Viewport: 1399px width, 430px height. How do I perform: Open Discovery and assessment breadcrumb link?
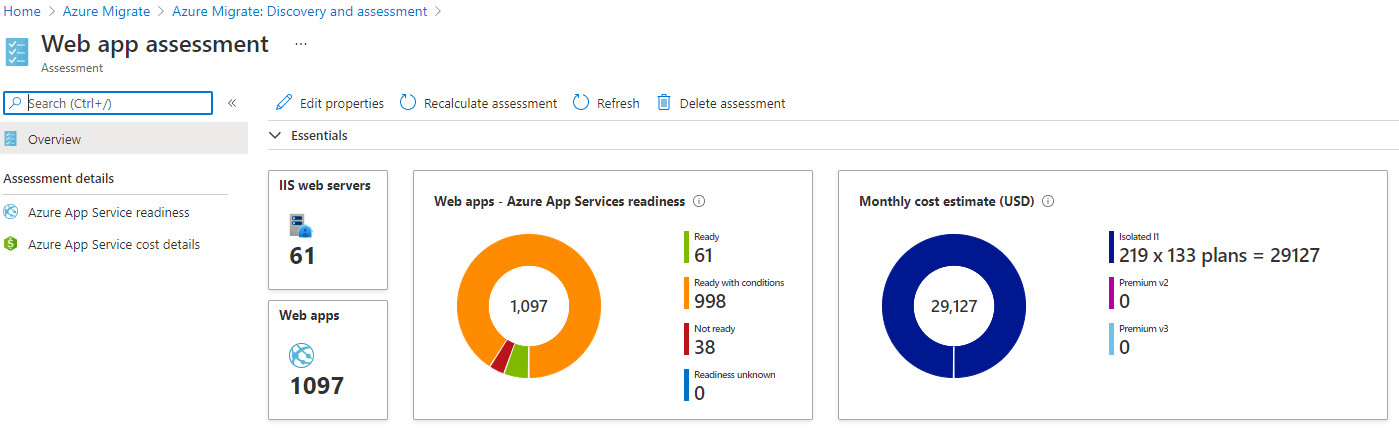[299, 11]
